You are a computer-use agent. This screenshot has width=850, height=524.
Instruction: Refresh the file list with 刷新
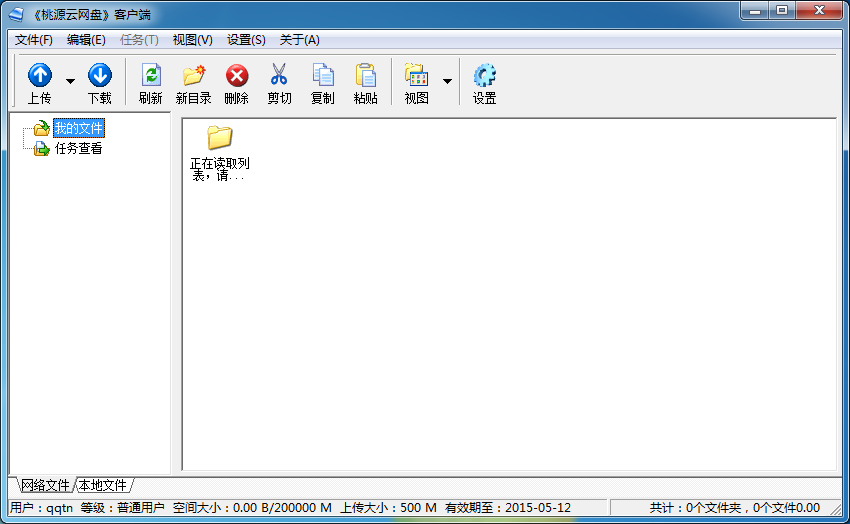(x=151, y=77)
